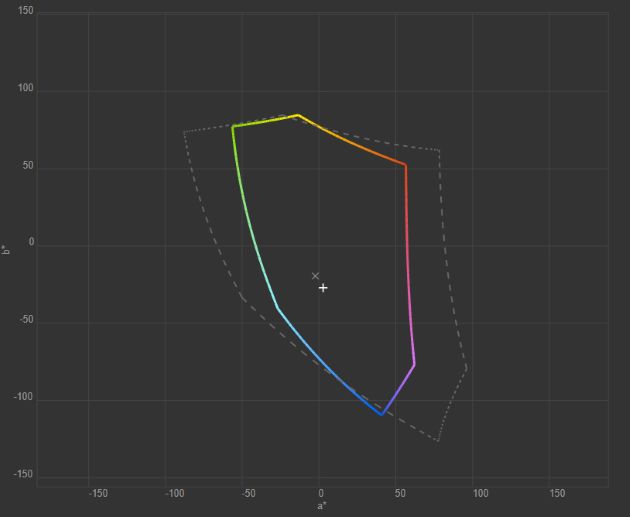The height and width of the screenshot is (517, 630).
Task: Click the white plus whitepoint marker
Action: point(323,288)
